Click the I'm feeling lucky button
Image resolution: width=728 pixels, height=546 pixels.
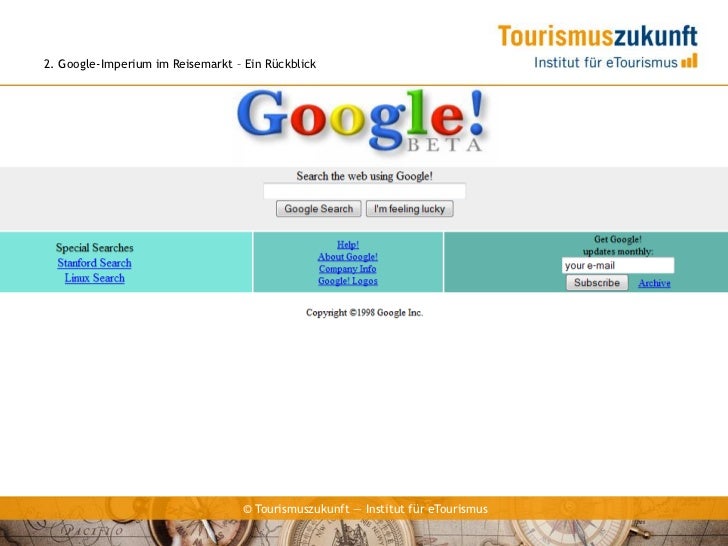tap(410, 209)
